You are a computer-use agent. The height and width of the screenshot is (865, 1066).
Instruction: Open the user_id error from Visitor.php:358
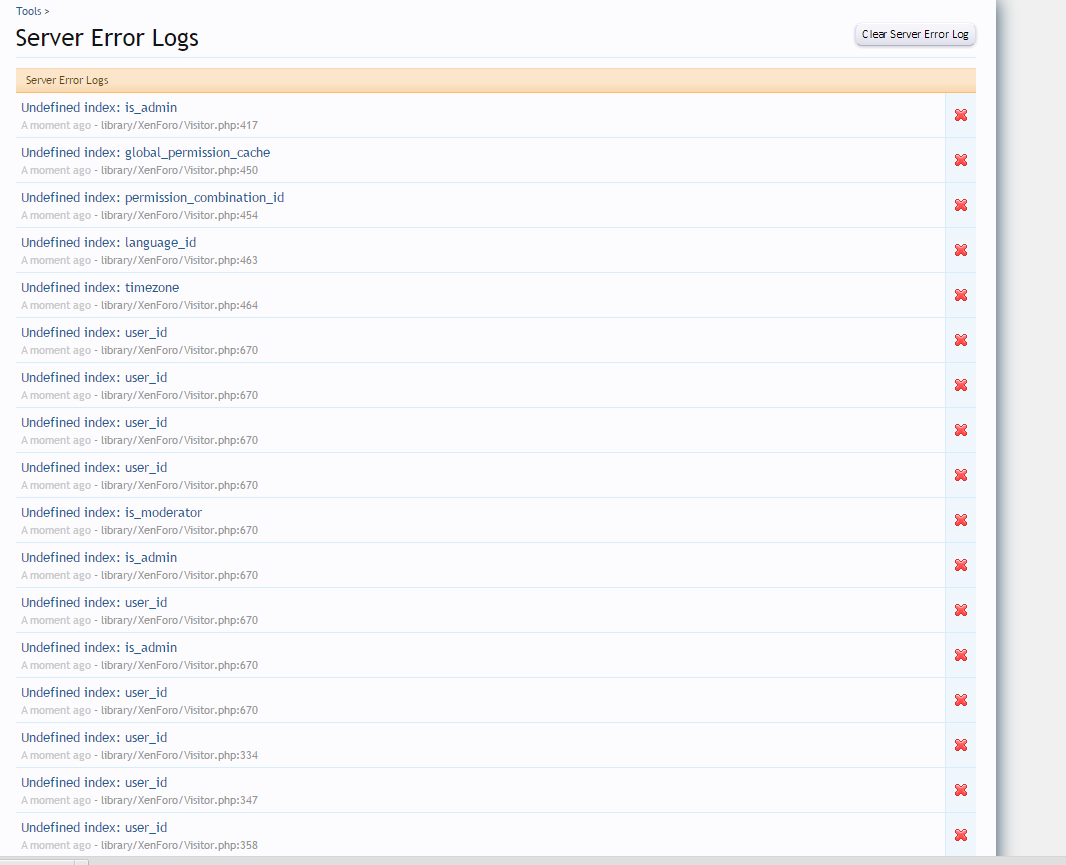(x=94, y=828)
